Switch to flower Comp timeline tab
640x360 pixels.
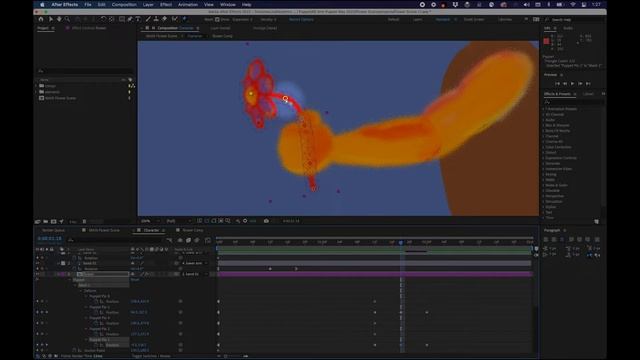coord(193,230)
